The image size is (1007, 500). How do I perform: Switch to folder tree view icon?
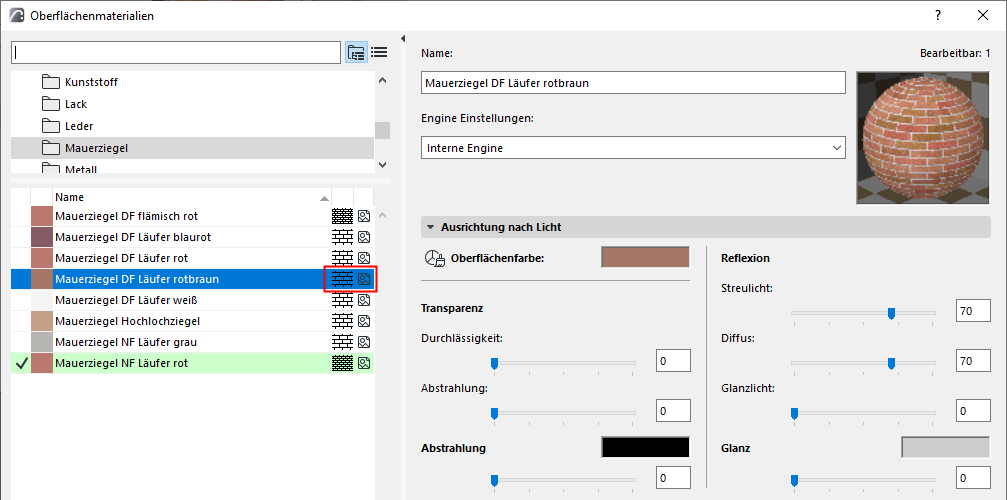click(x=356, y=53)
